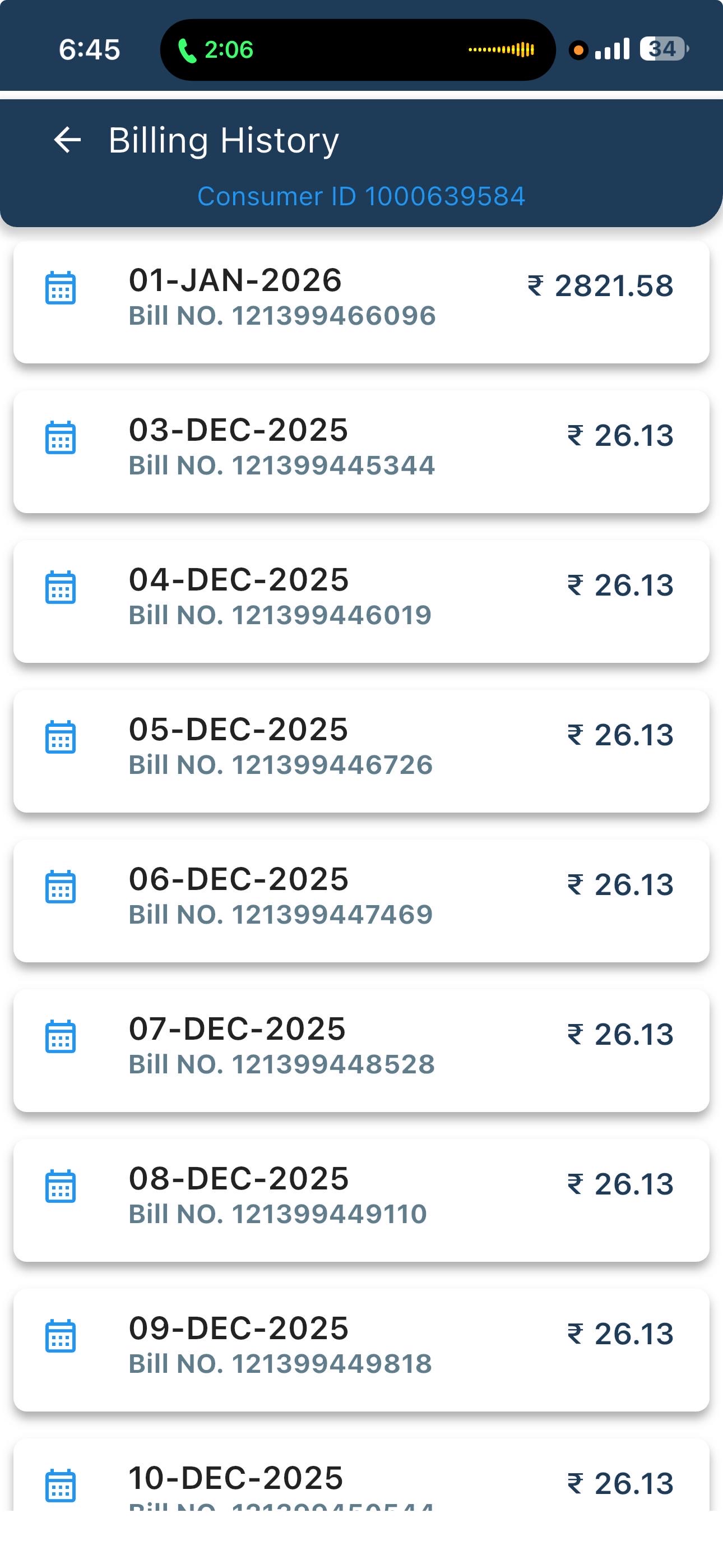Select Bill NO. 121399447469
Viewport: 723px width, 1568px height.
pyautogui.click(x=281, y=915)
